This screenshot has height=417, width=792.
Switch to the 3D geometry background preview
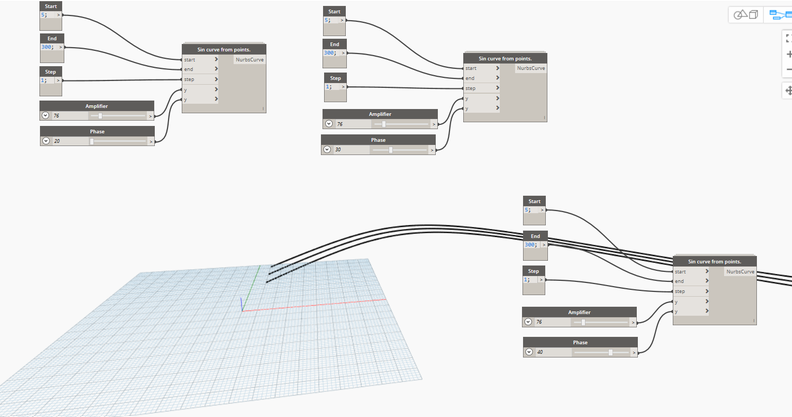746,15
